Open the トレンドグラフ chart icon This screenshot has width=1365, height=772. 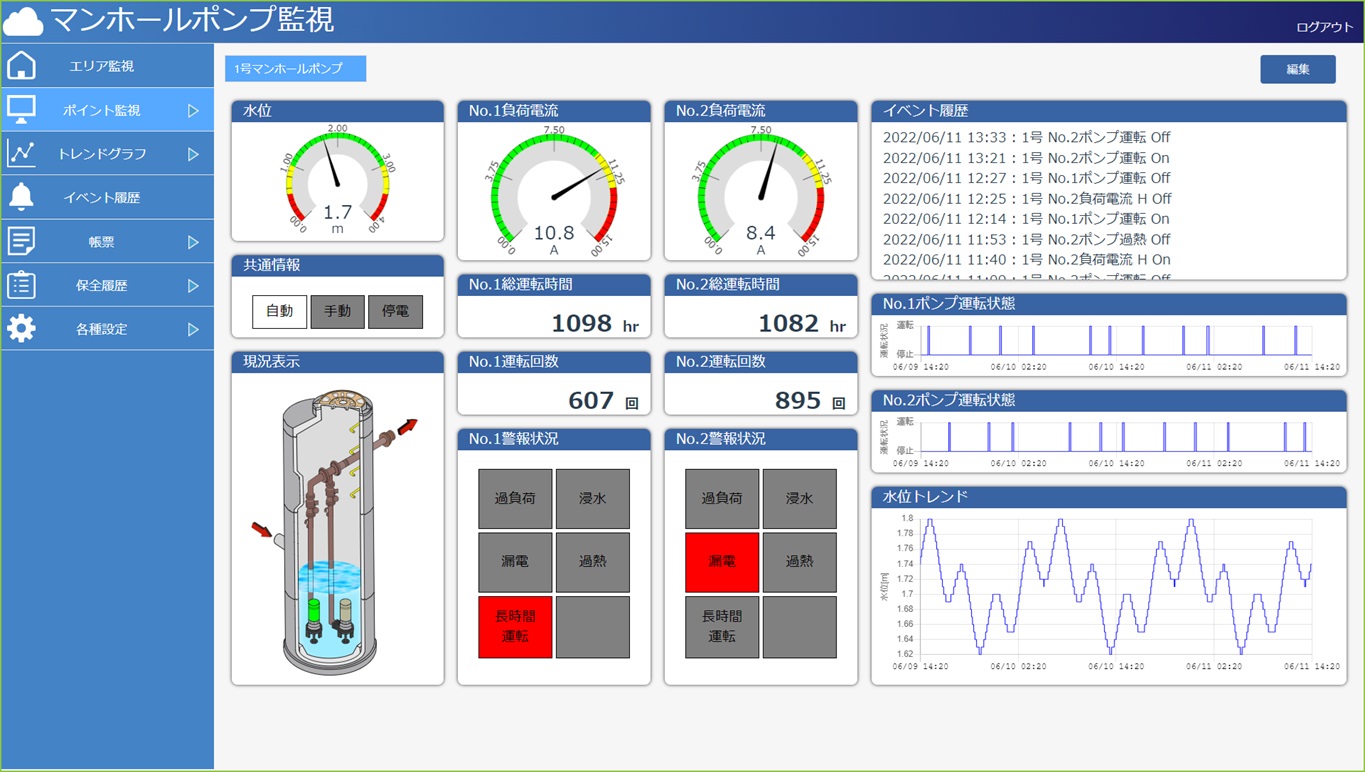21,154
